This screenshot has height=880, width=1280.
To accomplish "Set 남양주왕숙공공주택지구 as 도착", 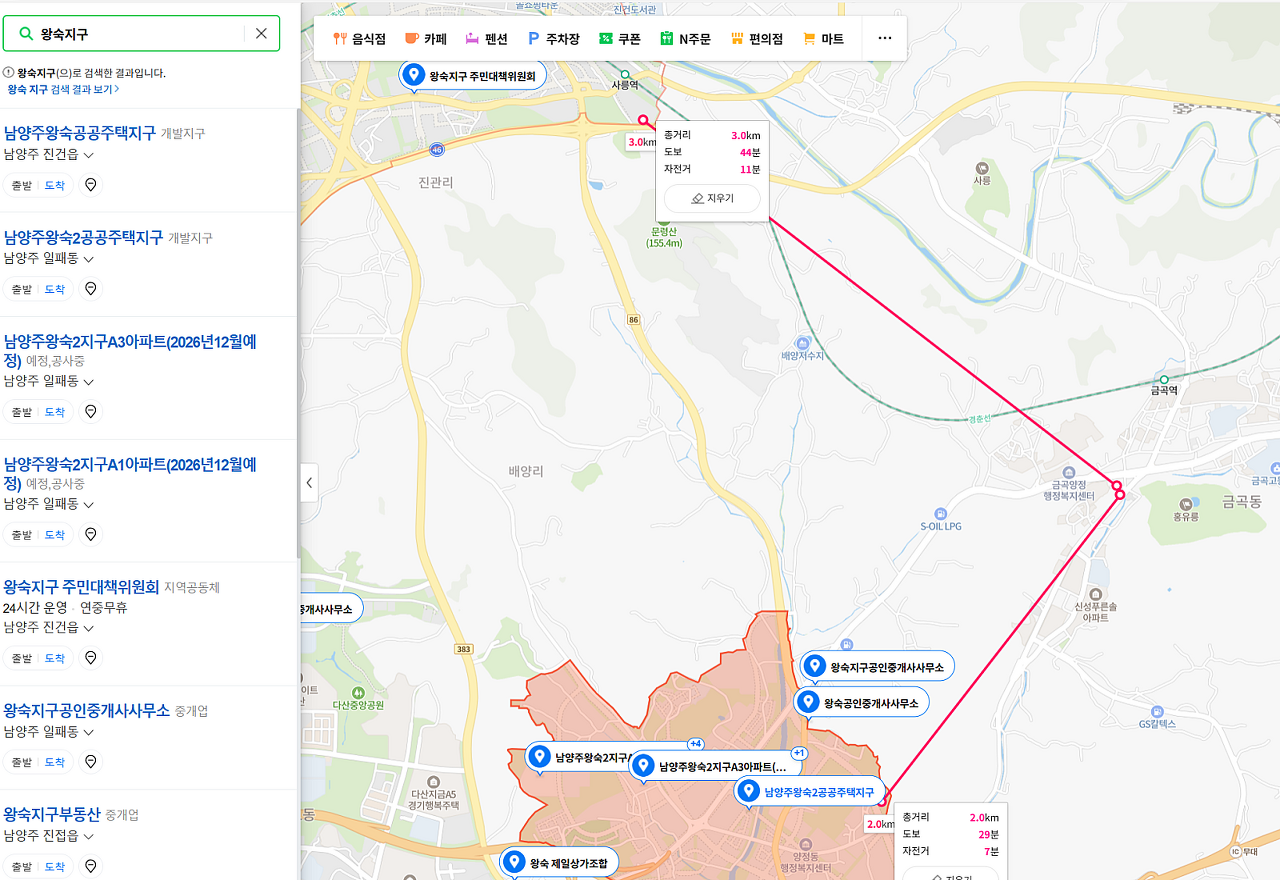I will click(x=54, y=185).
